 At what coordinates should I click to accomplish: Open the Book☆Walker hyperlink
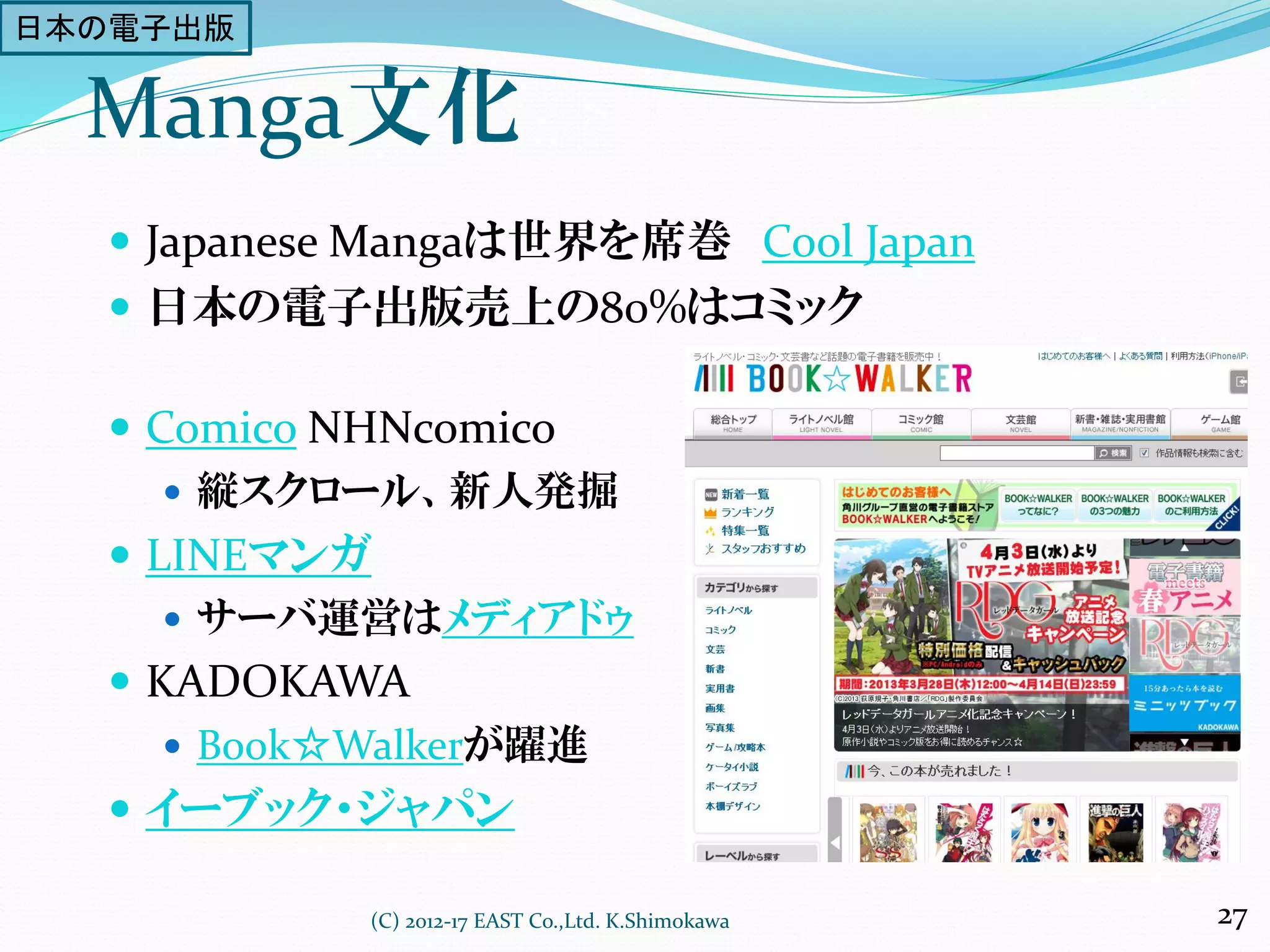pyautogui.click(x=331, y=744)
